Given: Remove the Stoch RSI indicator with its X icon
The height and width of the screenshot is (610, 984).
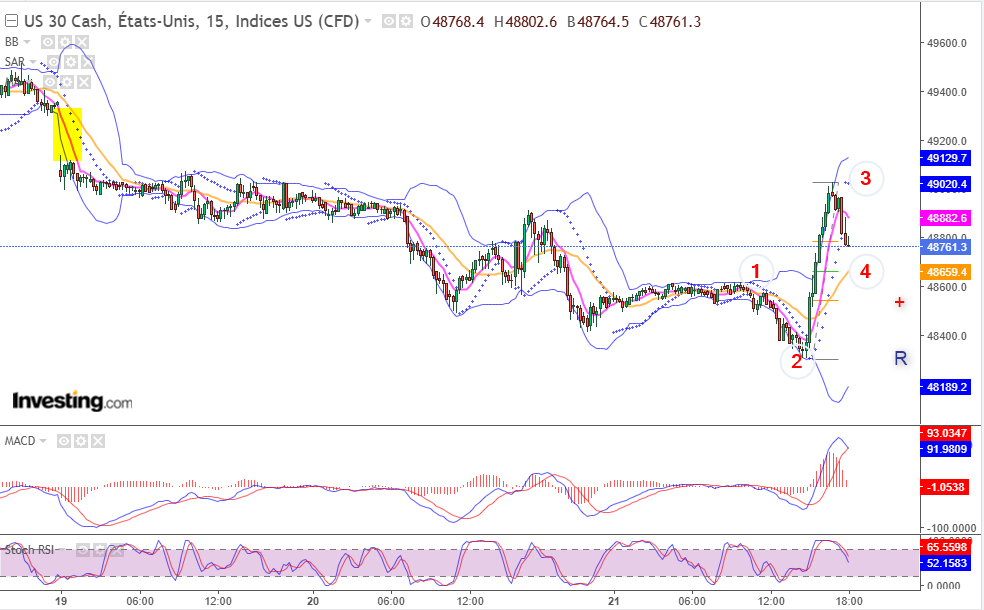Looking at the screenshot, I should point(117,550).
